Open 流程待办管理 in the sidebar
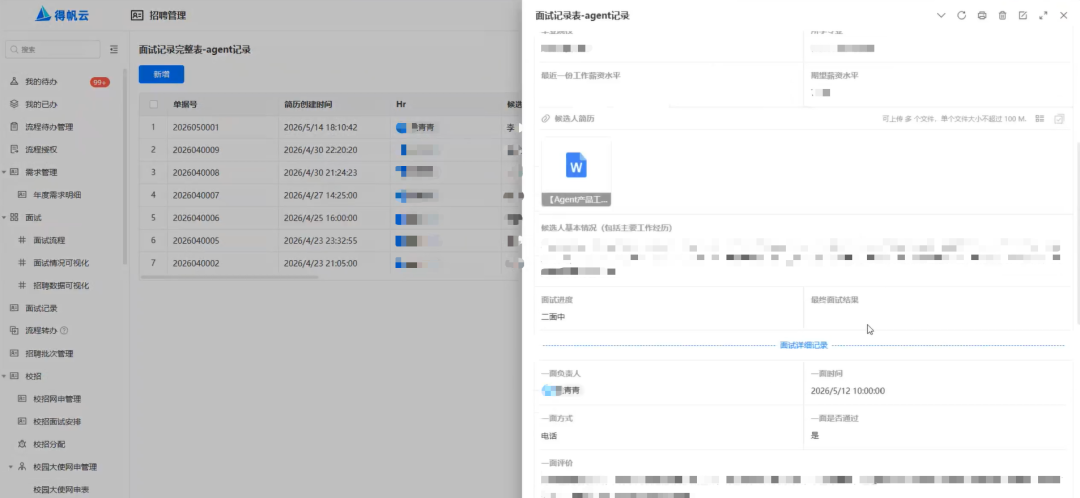The width and height of the screenshot is (1080, 498). click(49, 127)
